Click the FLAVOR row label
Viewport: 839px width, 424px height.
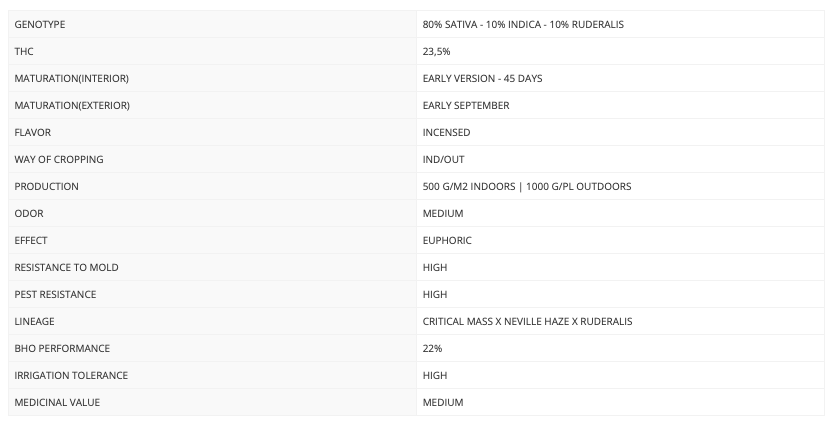point(33,132)
